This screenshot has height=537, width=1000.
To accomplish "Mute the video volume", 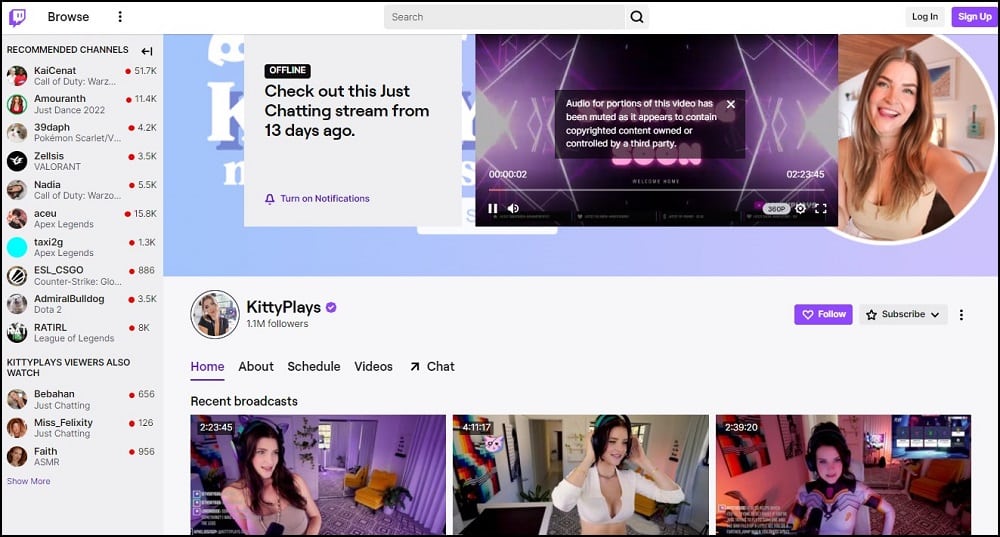I will [x=513, y=209].
